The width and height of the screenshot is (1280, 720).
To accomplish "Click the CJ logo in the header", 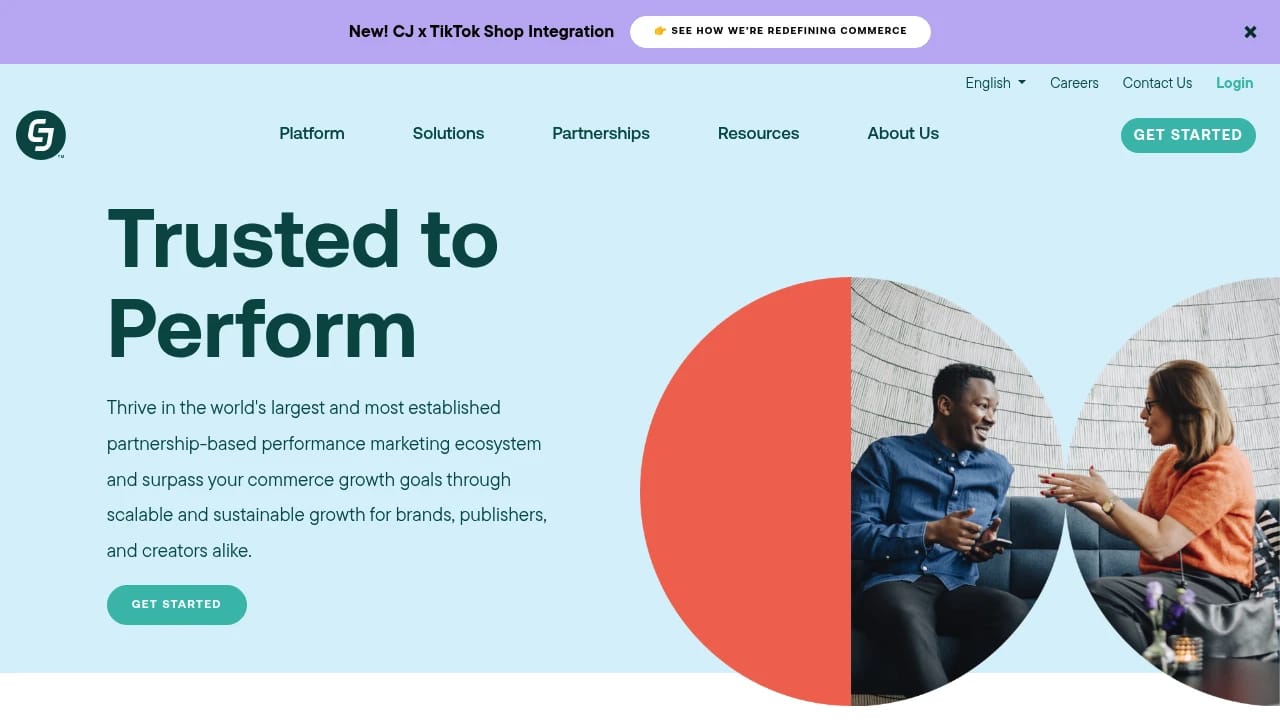I will pyautogui.click(x=40, y=135).
